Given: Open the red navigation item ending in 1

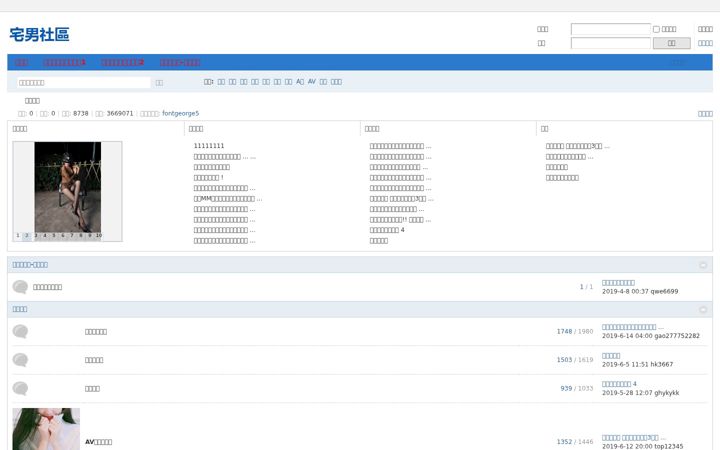Looking at the screenshot, I should (65, 62).
